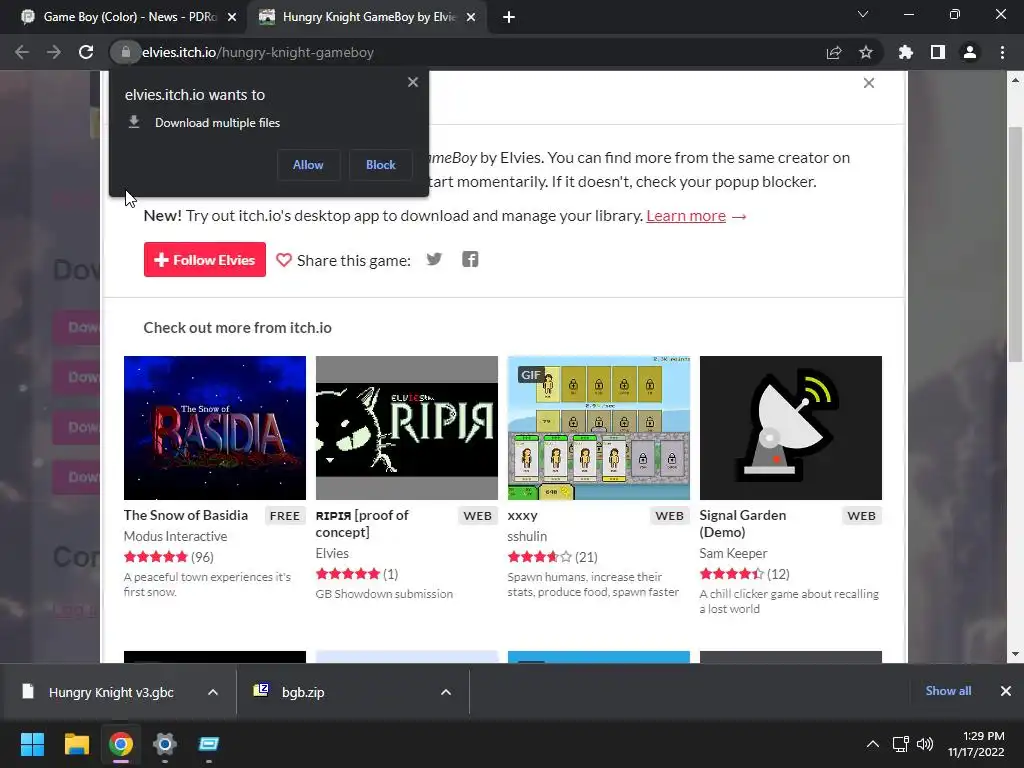Open File Explorer from taskbar
Viewport: 1024px width, 768px height.
click(x=76, y=744)
